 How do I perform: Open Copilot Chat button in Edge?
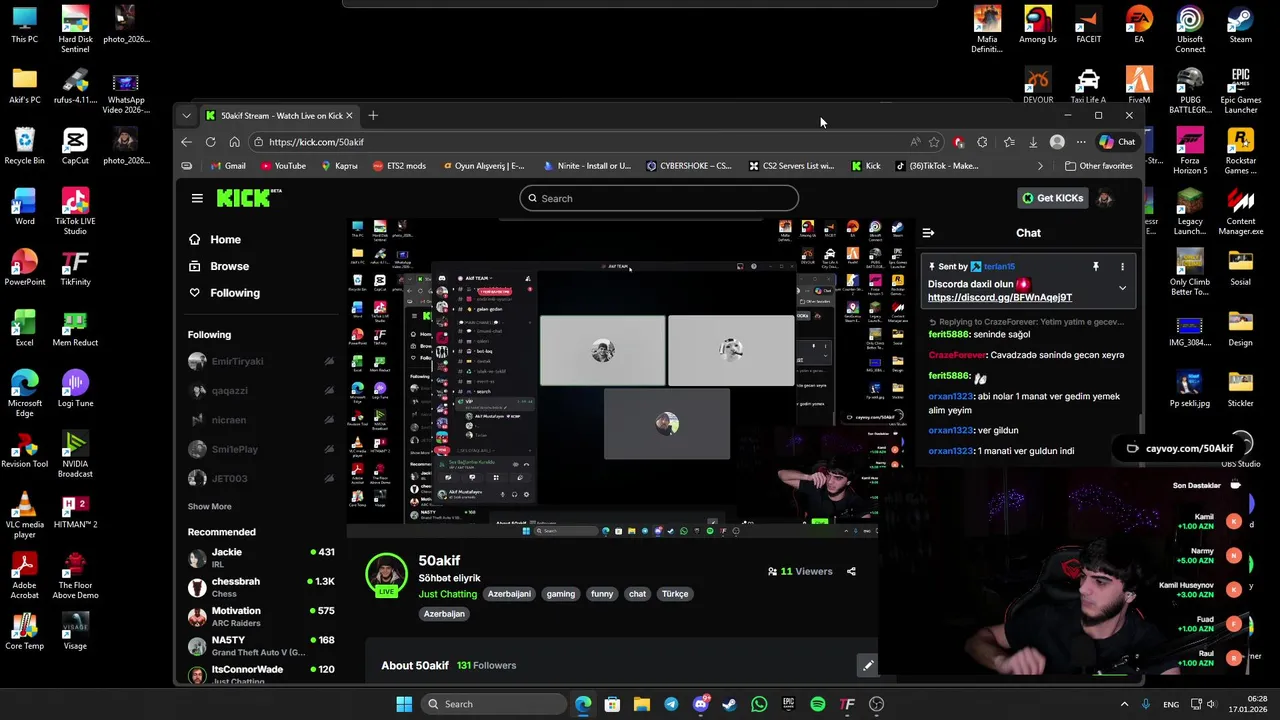click(x=1118, y=142)
